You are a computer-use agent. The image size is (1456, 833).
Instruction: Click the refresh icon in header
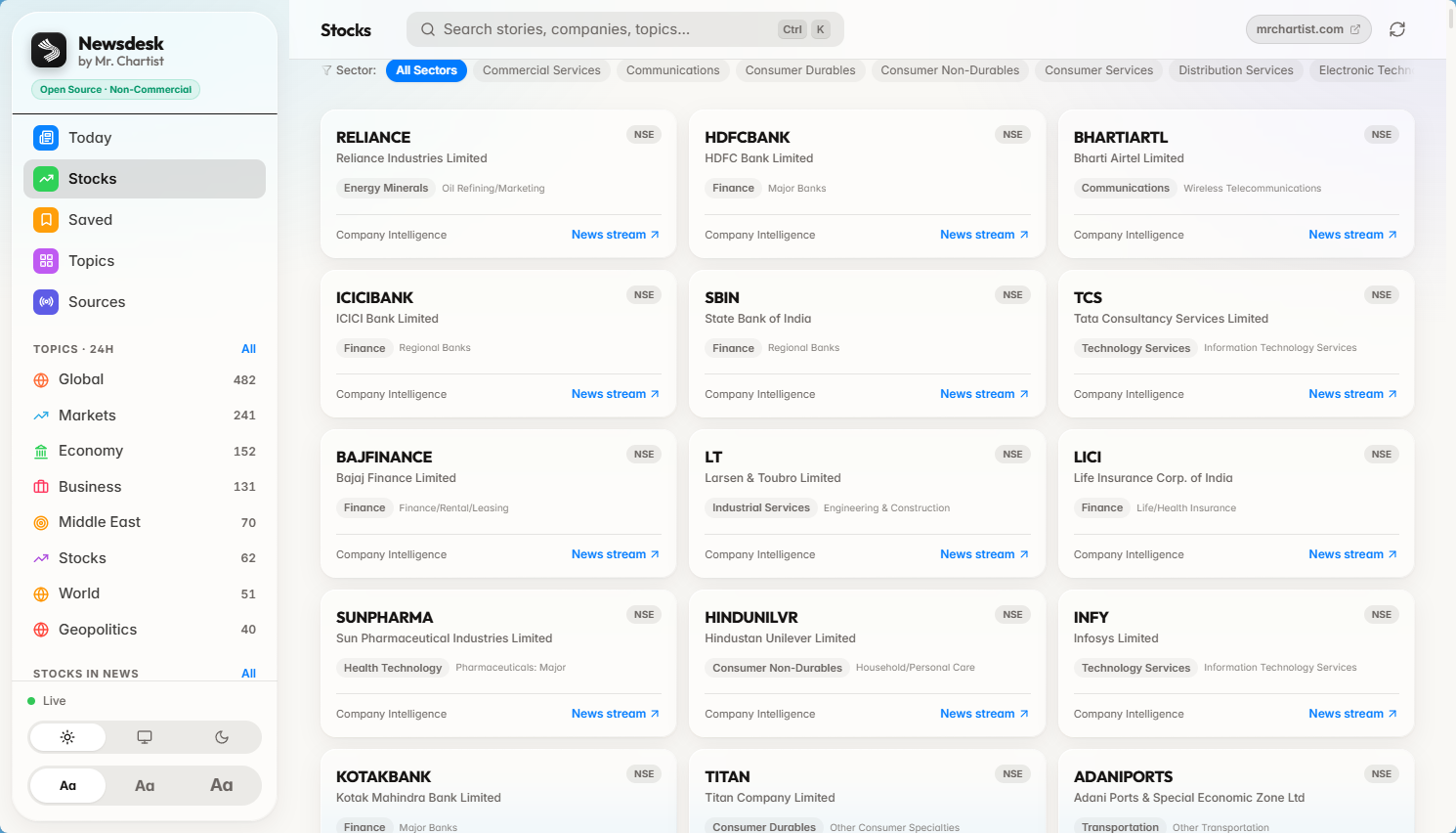[1397, 29]
